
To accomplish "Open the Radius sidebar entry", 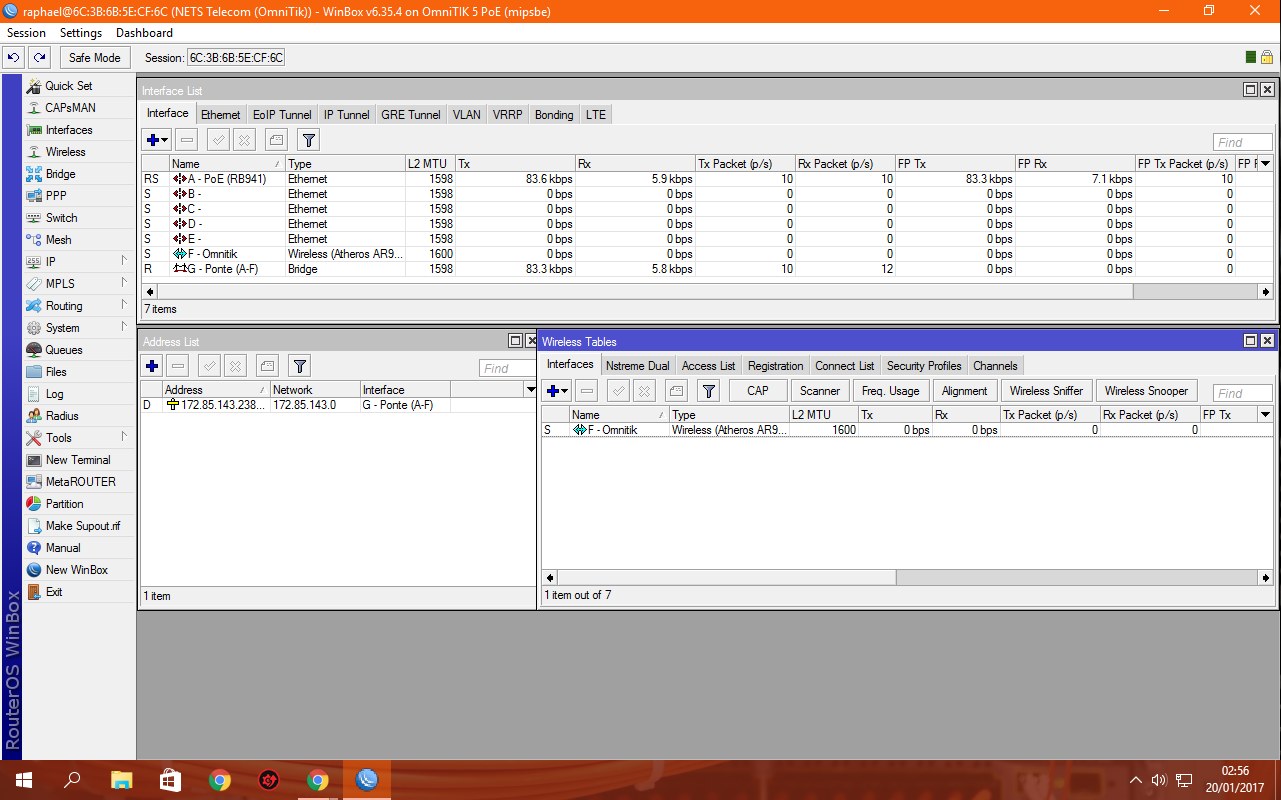I will (x=62, y=416).
